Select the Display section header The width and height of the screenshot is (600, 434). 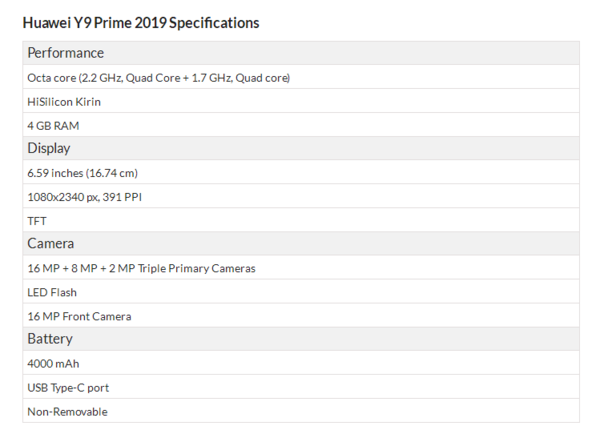tap(49, 148)
